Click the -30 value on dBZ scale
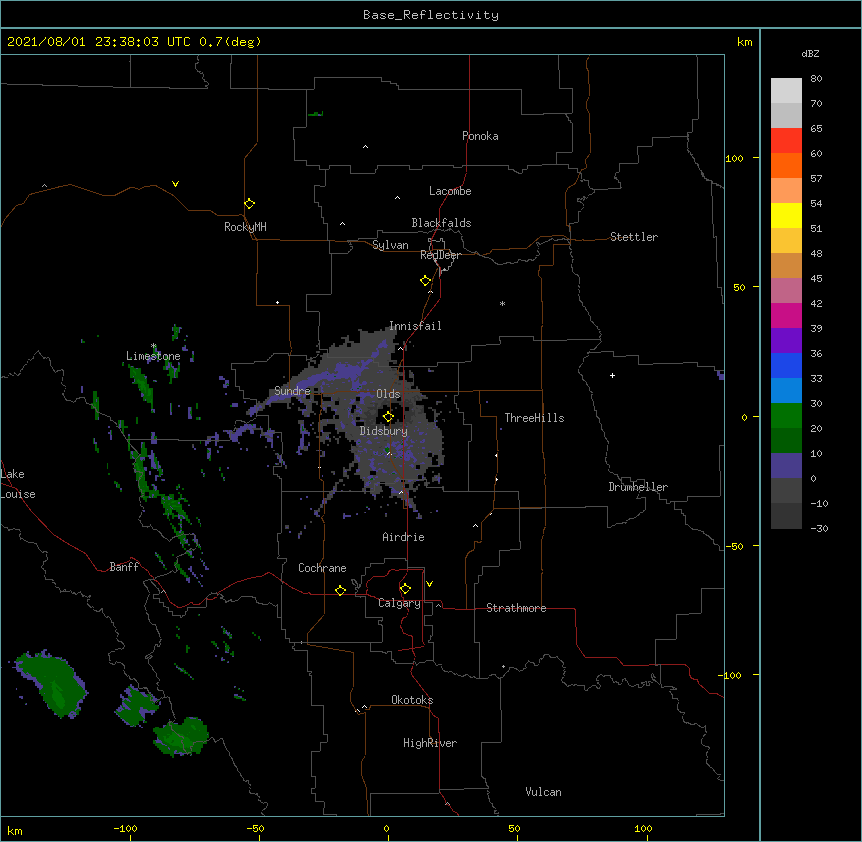 tap(819, 529)
